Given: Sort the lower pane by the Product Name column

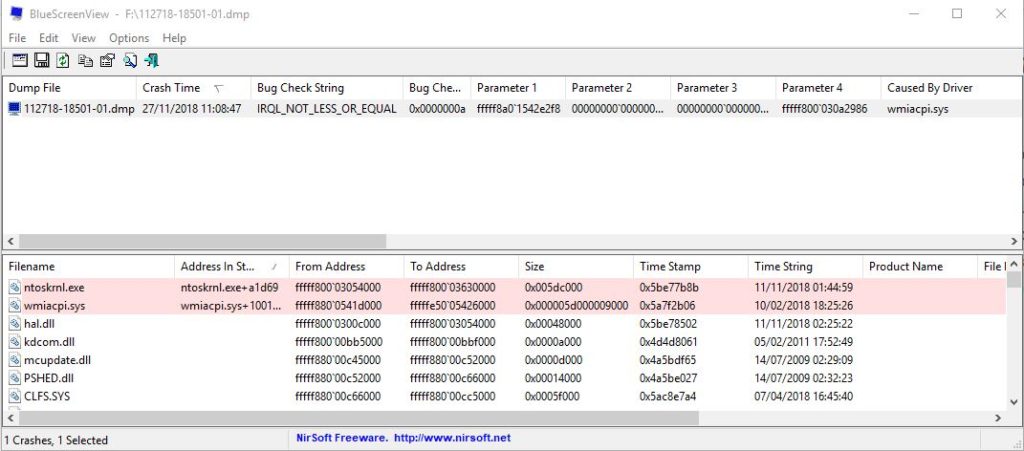Looking at the screenshot, I should pyautogui.click(x=921, y=266).
